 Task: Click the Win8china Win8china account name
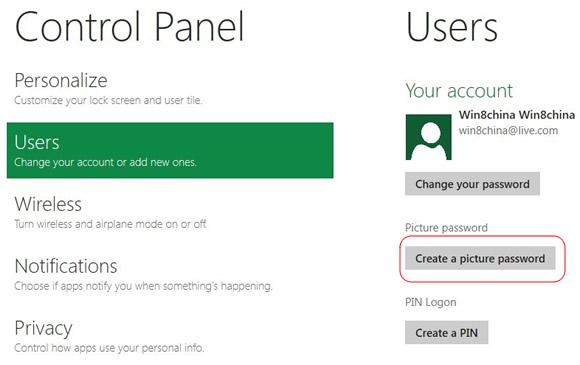[517, 115]
